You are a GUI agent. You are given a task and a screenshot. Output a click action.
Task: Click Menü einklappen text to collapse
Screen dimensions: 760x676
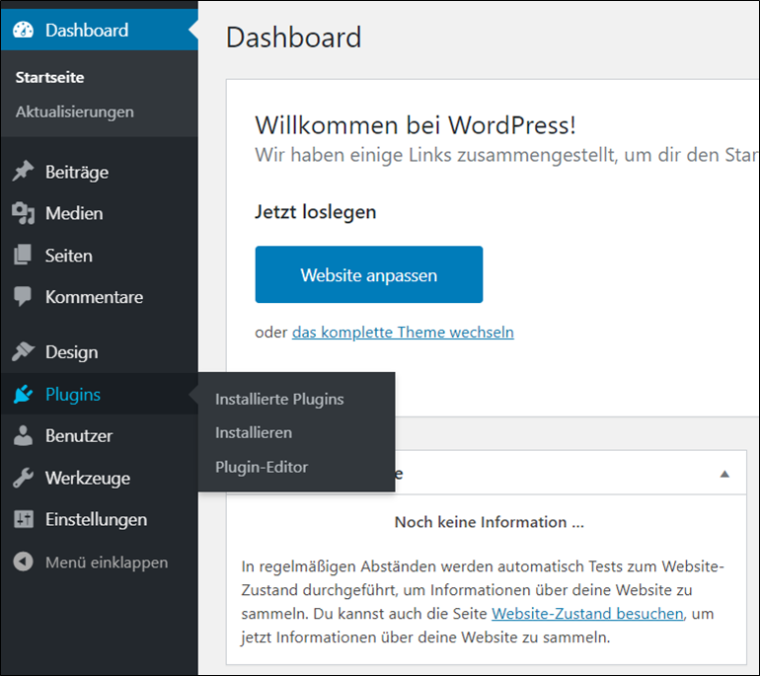pyautogui.click(x=107, y=562)
